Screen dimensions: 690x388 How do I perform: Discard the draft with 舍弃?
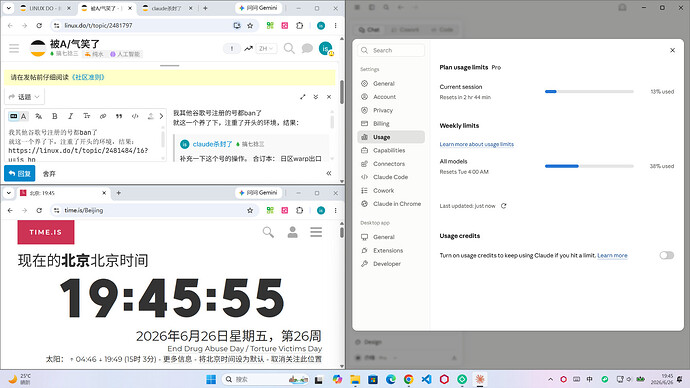point(49,174)
